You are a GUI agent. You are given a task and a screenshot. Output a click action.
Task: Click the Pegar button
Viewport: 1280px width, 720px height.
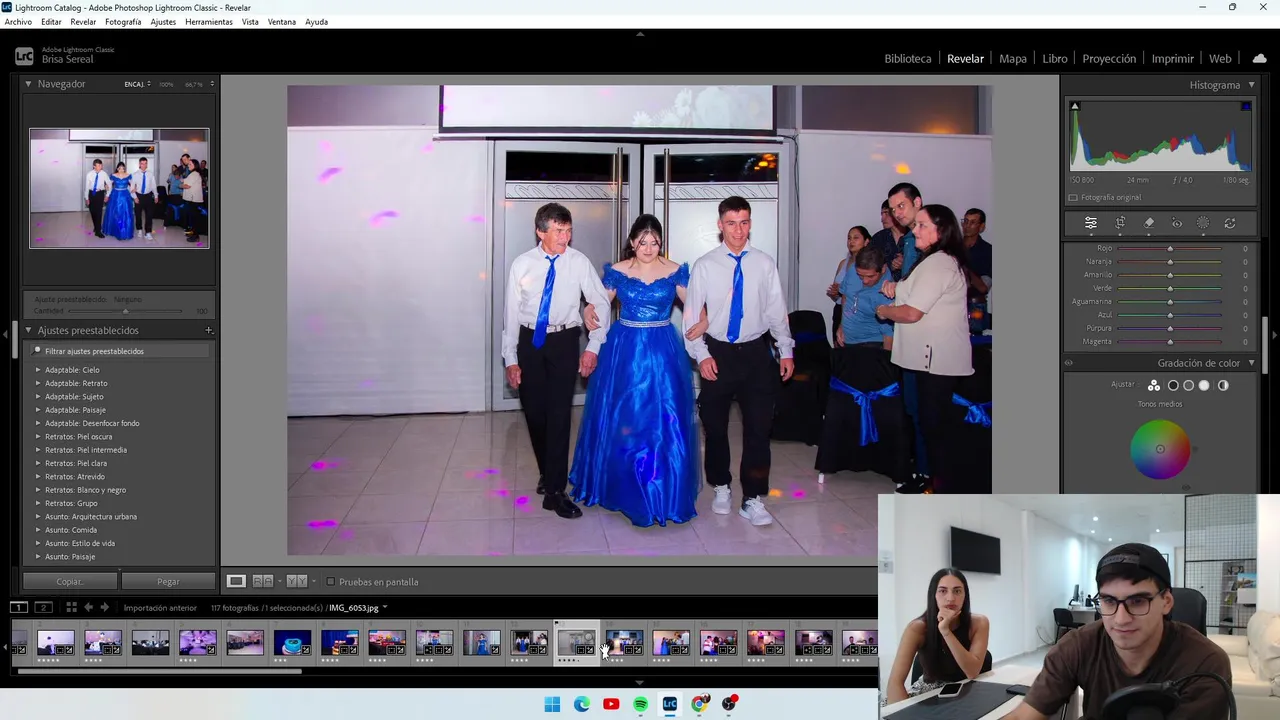click(x=168, y=581)
